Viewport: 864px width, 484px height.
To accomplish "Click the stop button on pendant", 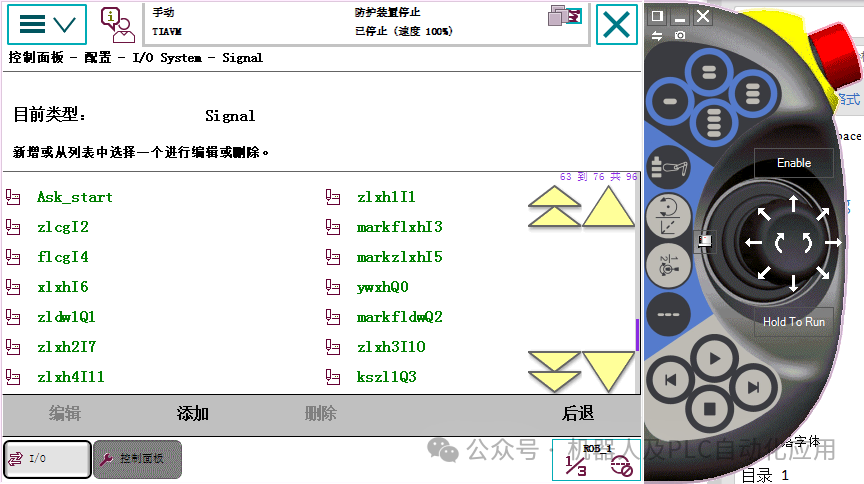I will tap(710, 409).
